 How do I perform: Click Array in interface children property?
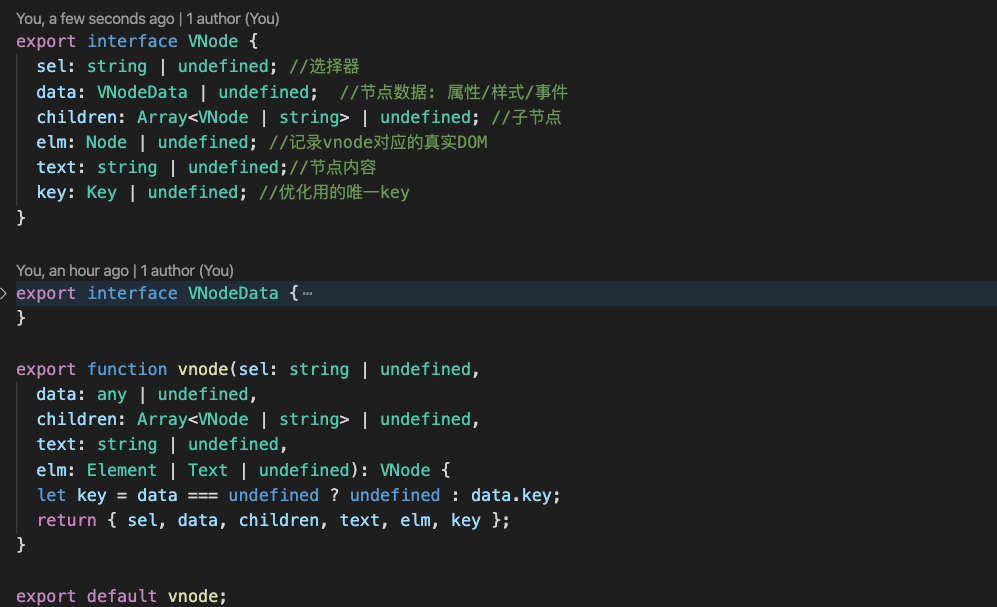162,117
